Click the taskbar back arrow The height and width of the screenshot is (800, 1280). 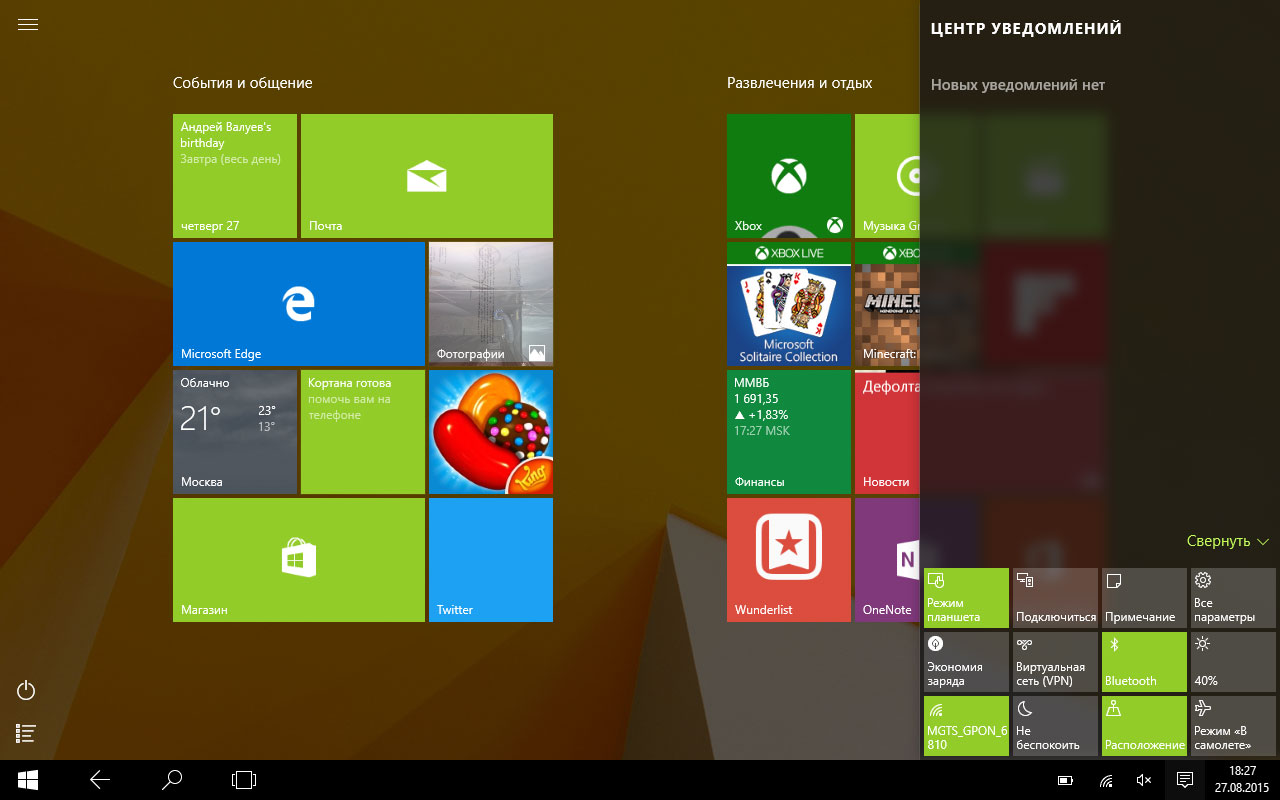pos(99,780)
